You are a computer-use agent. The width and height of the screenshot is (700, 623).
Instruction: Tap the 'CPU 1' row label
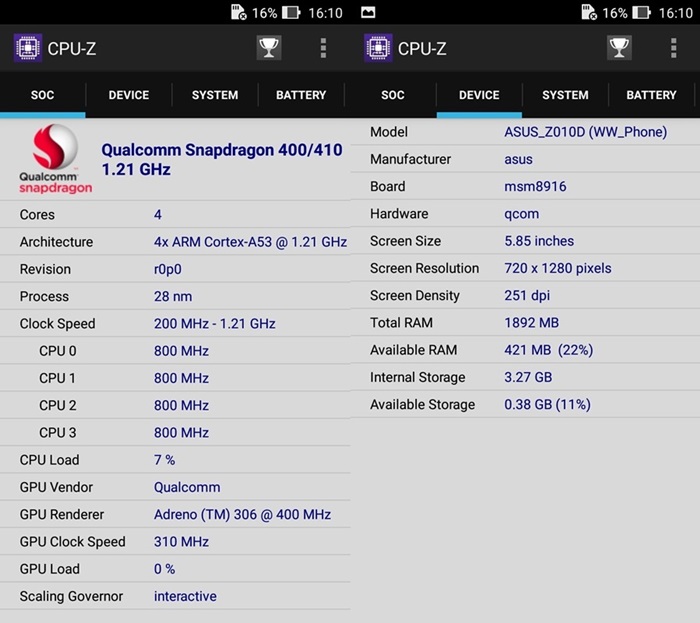pyautogui.click(x=57, y=378)
